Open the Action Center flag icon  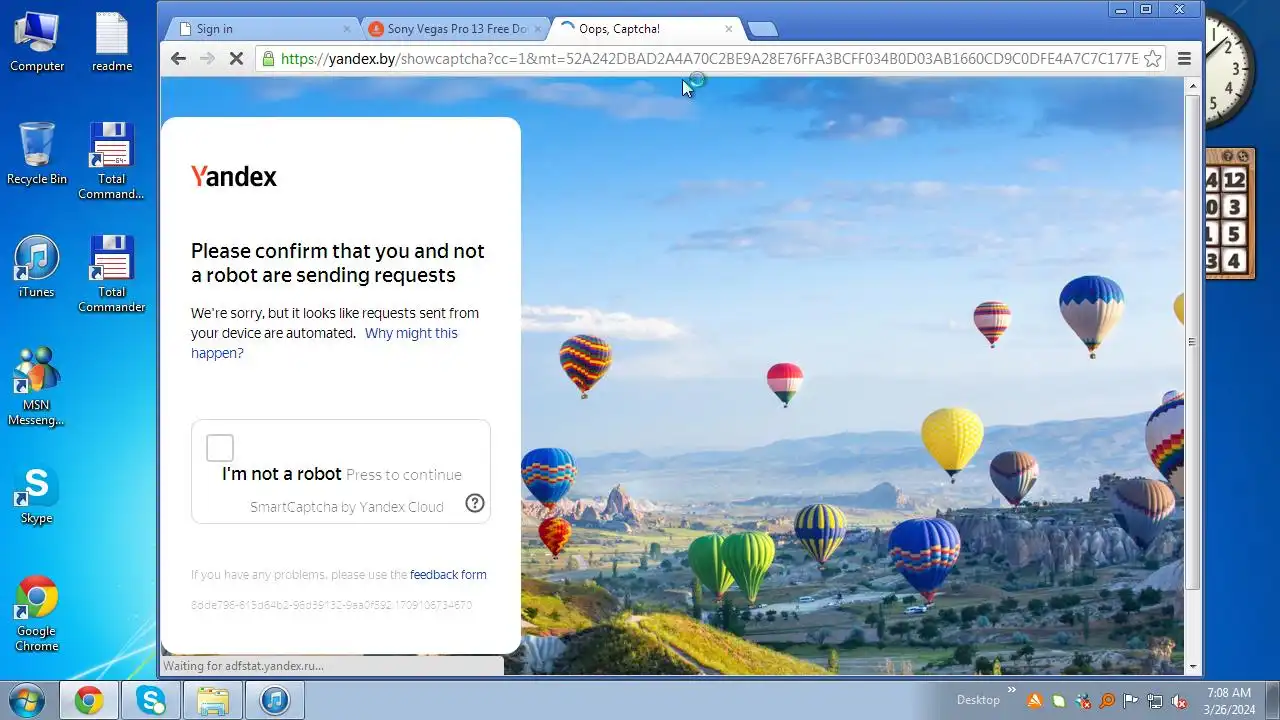click(x=1131, y=700)
